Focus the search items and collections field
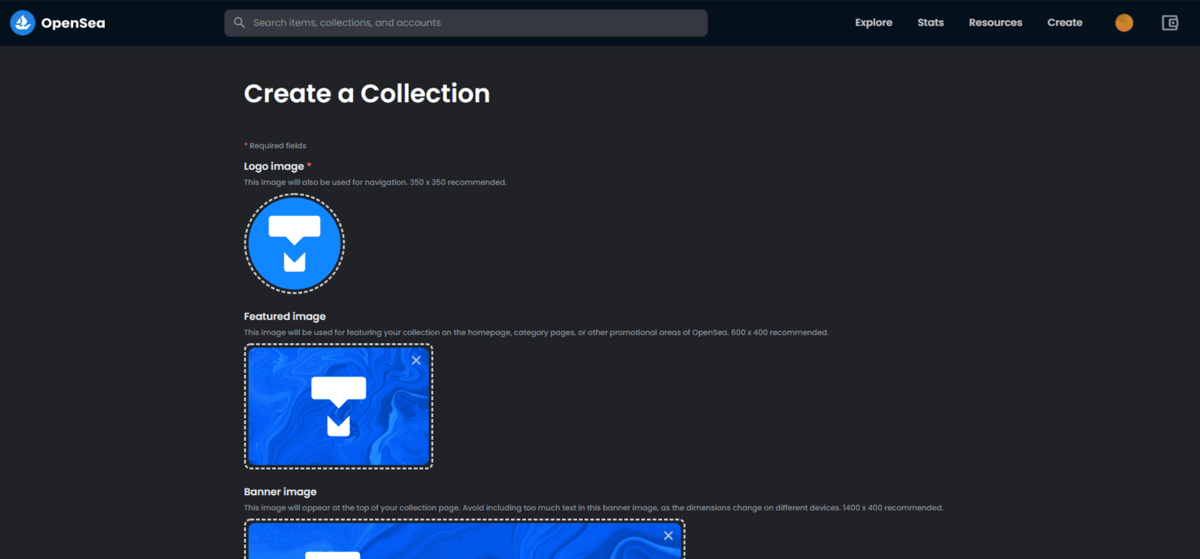1200x559 pixels. tap(466, 23)
